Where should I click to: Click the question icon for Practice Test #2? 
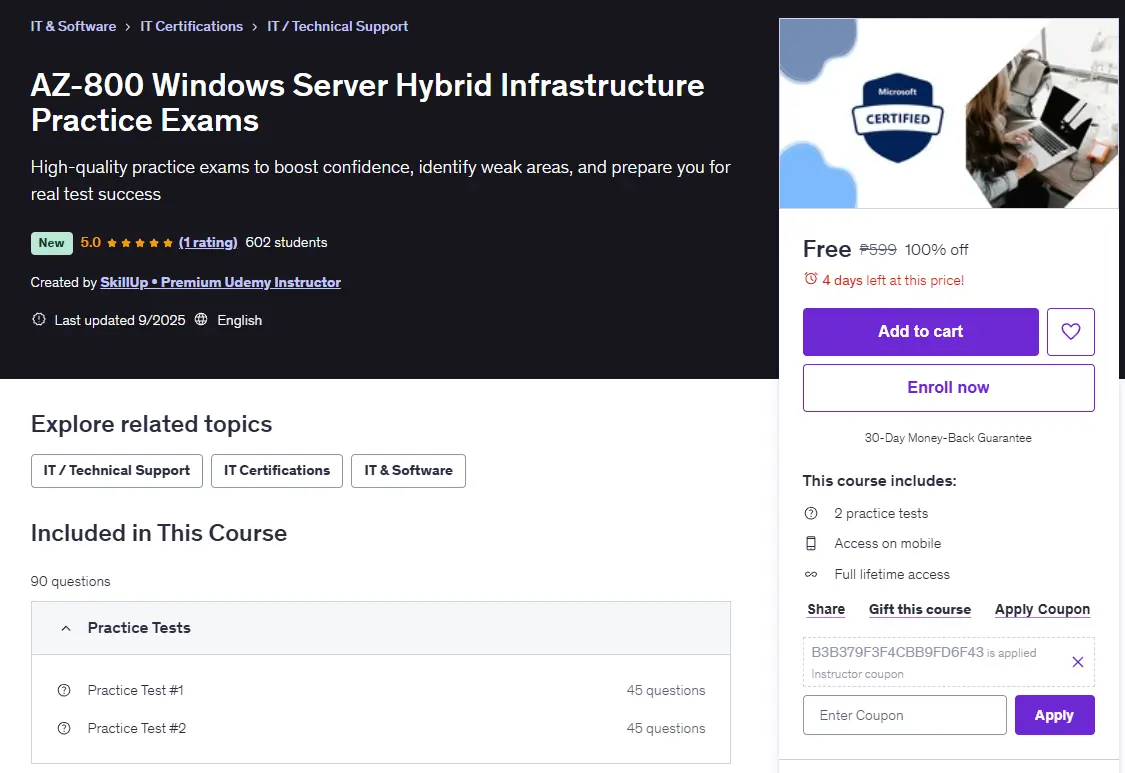64,728
